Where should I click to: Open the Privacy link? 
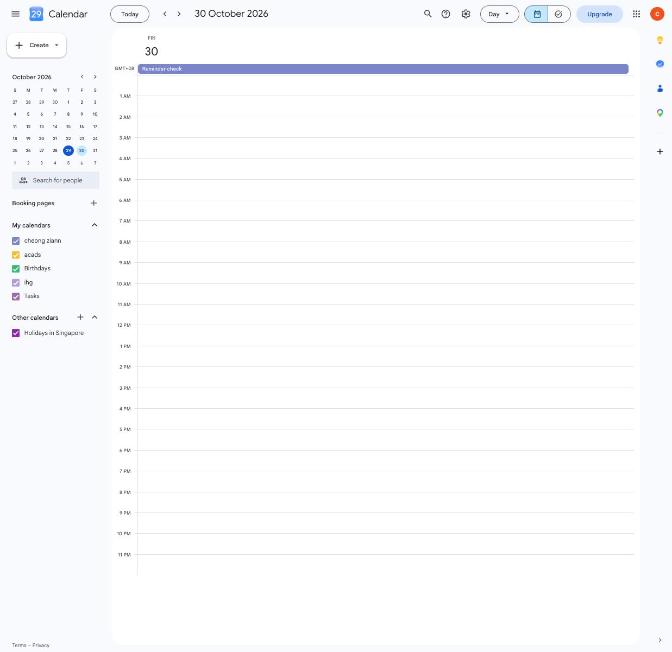pyautogui.click(x=41, y=645)
